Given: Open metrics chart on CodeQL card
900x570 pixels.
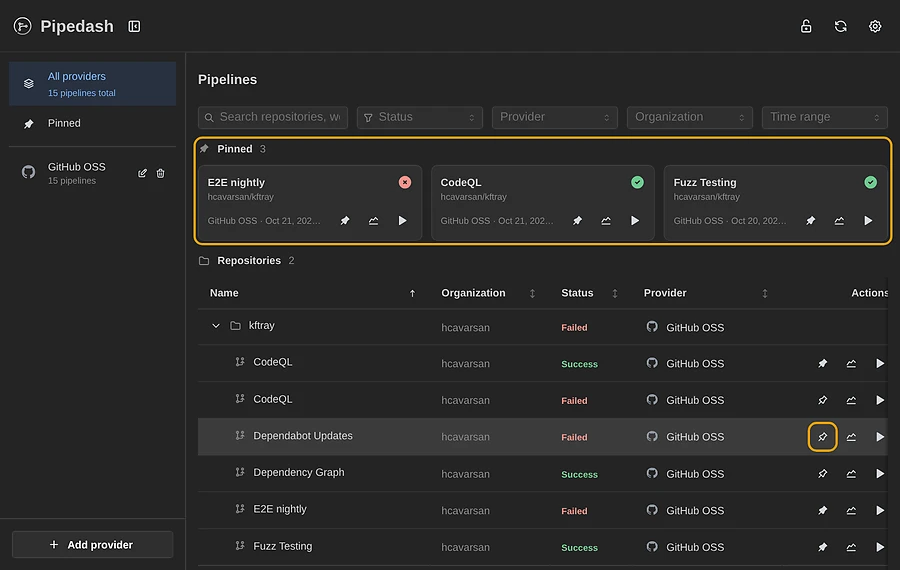Looking at the screenshot, I should coord(606,220).
